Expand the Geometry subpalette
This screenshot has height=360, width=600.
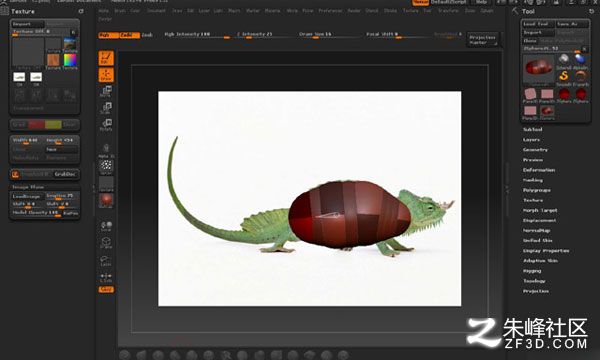[x=535, y=150]
